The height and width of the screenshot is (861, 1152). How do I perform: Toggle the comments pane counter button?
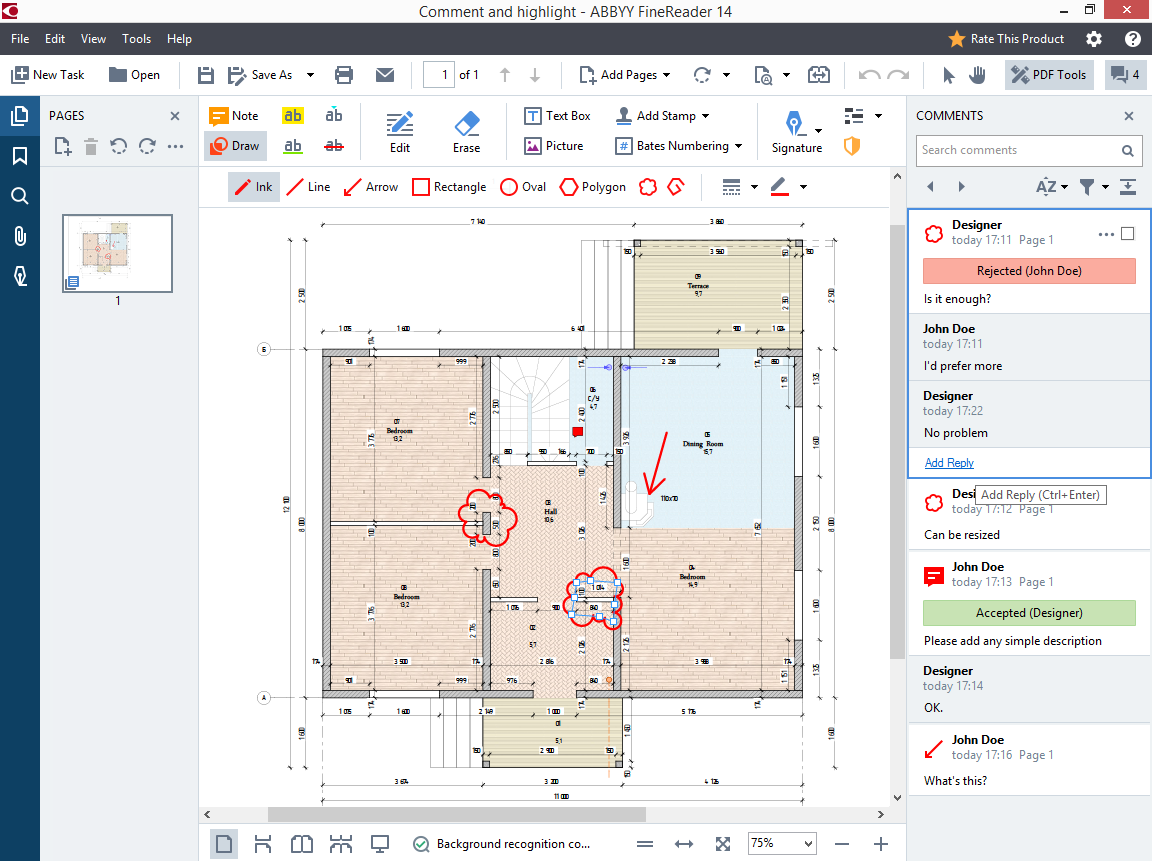[1125, 75]
